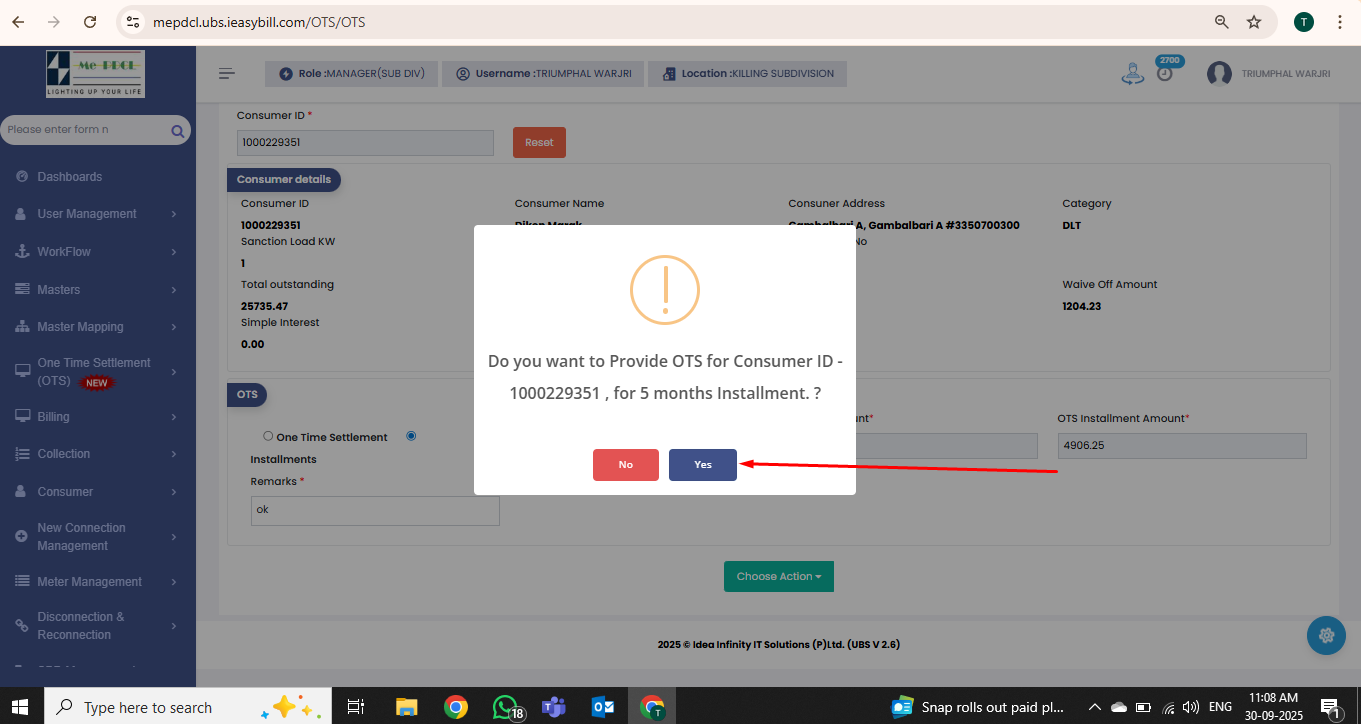
Task: Expand New Connection Management chevron
Action: coord(174,537)
